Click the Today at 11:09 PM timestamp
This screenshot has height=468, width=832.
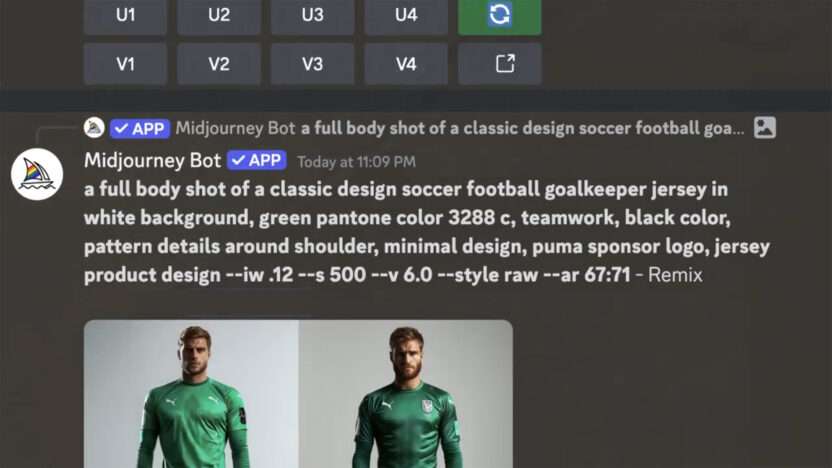[356, 162]
